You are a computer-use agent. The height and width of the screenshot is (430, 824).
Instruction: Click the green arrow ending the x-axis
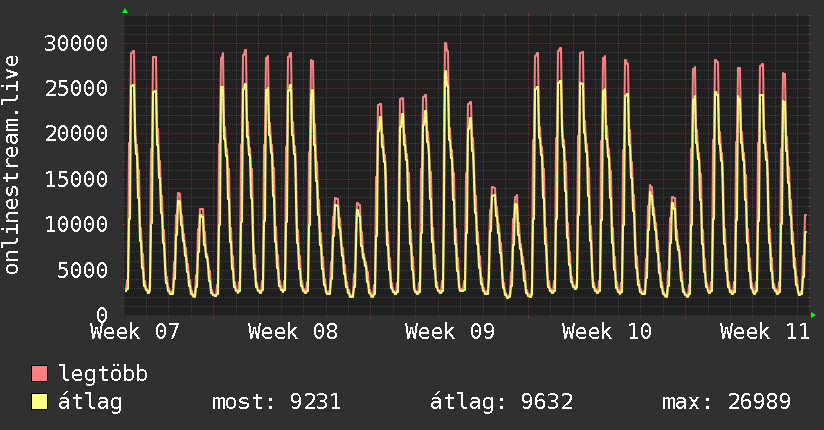click(813, 315)
